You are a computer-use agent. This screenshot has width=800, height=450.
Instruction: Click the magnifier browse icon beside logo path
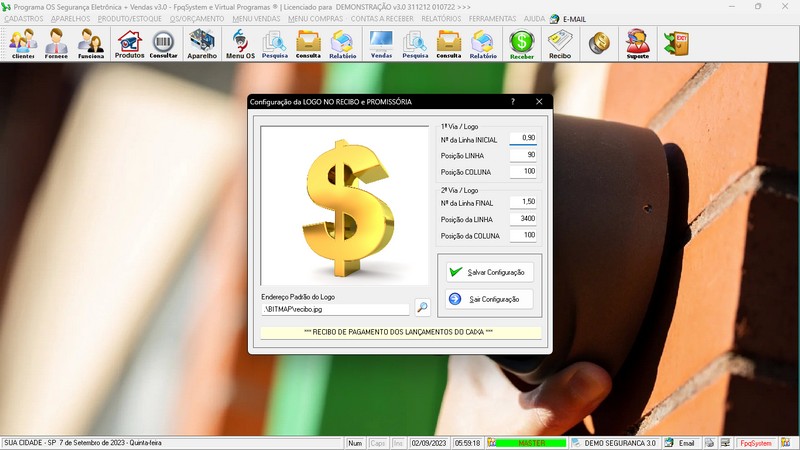[423, 308]
